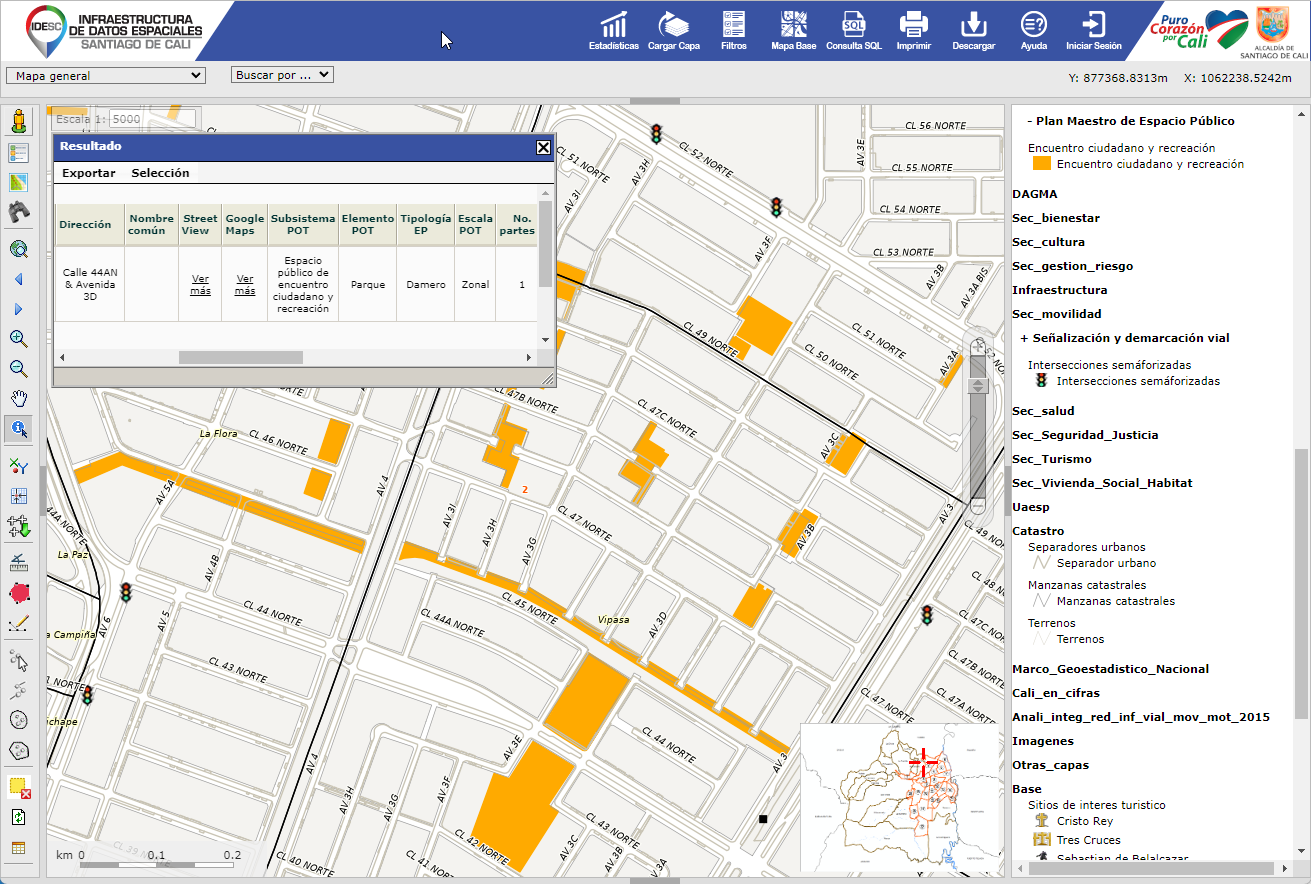Image resolution: width=1311 pixels, height=884 pixels.
Task: Go to previous map extent arrow
Action: [18, 280]
